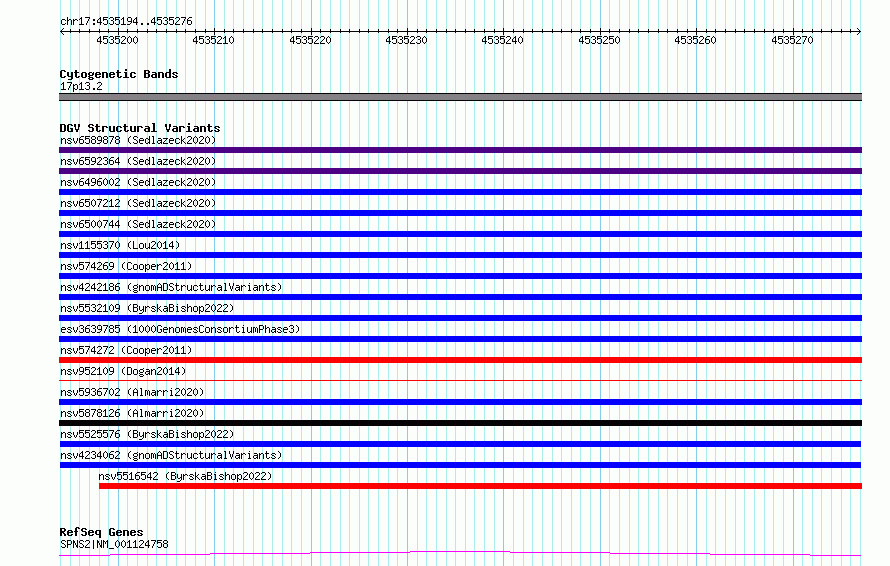Click the gray 17p13.2 cytogenetic band bar
The width and height of the screenshot is (890, 566).
click(460, 97)
